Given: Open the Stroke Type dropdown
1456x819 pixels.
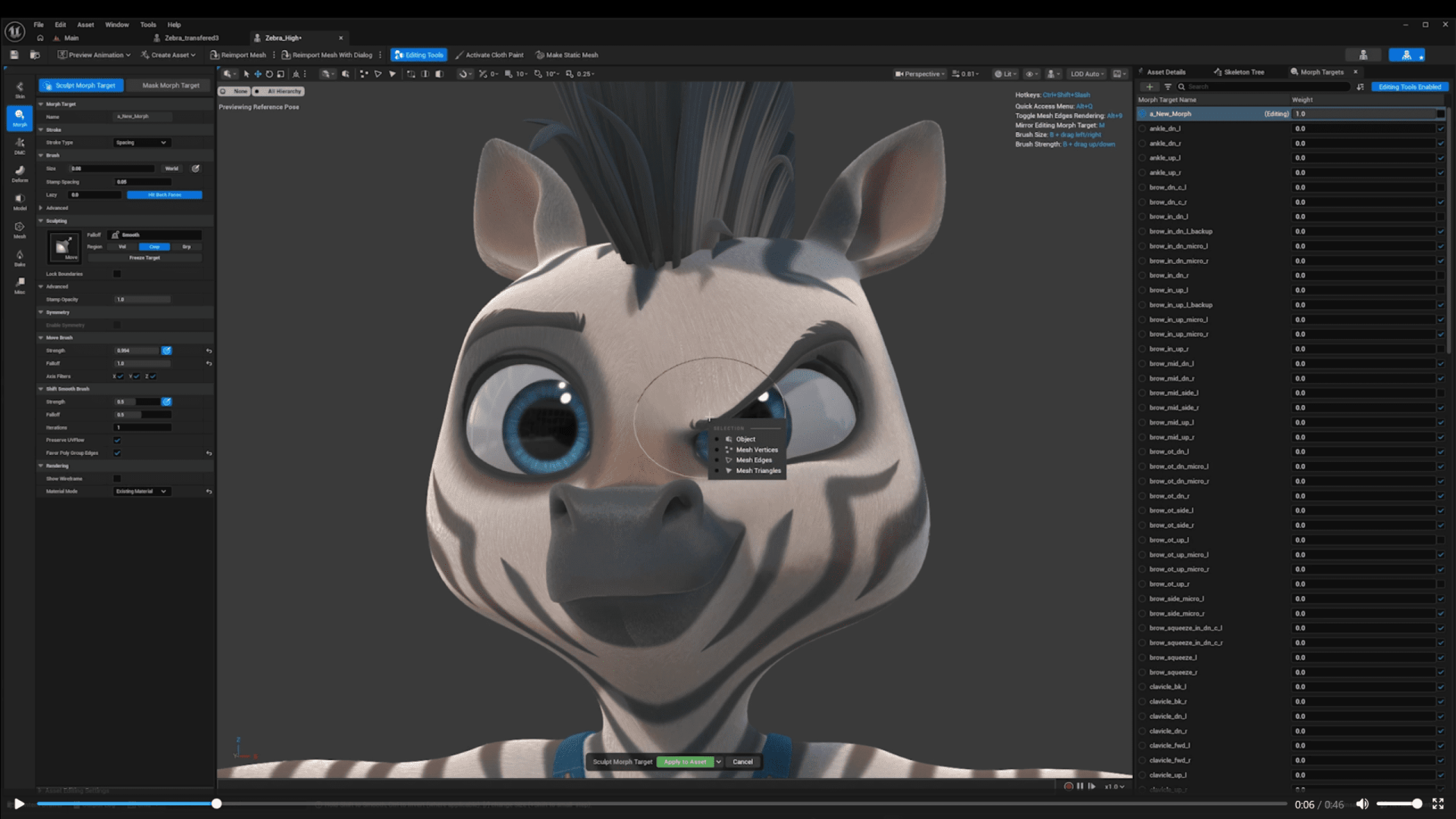Looking at the screenshot, I should [141, 143].
